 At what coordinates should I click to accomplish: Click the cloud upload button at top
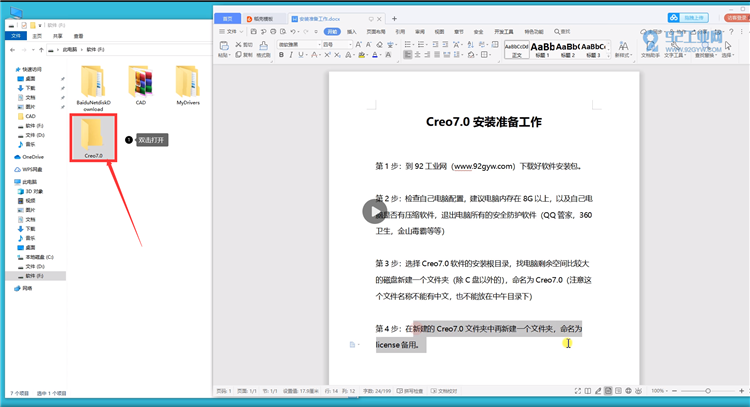coord(688,18)
